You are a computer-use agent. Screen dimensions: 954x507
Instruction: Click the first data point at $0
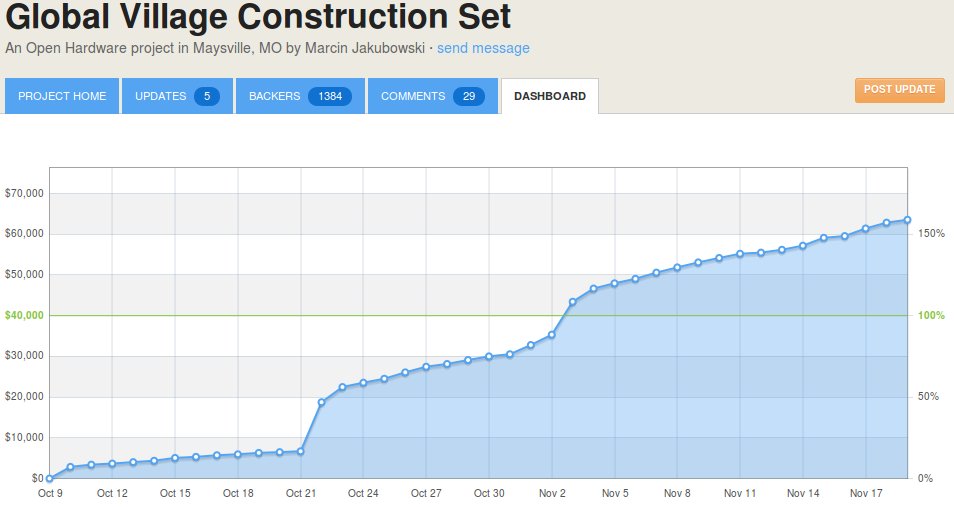pos(49,478)
